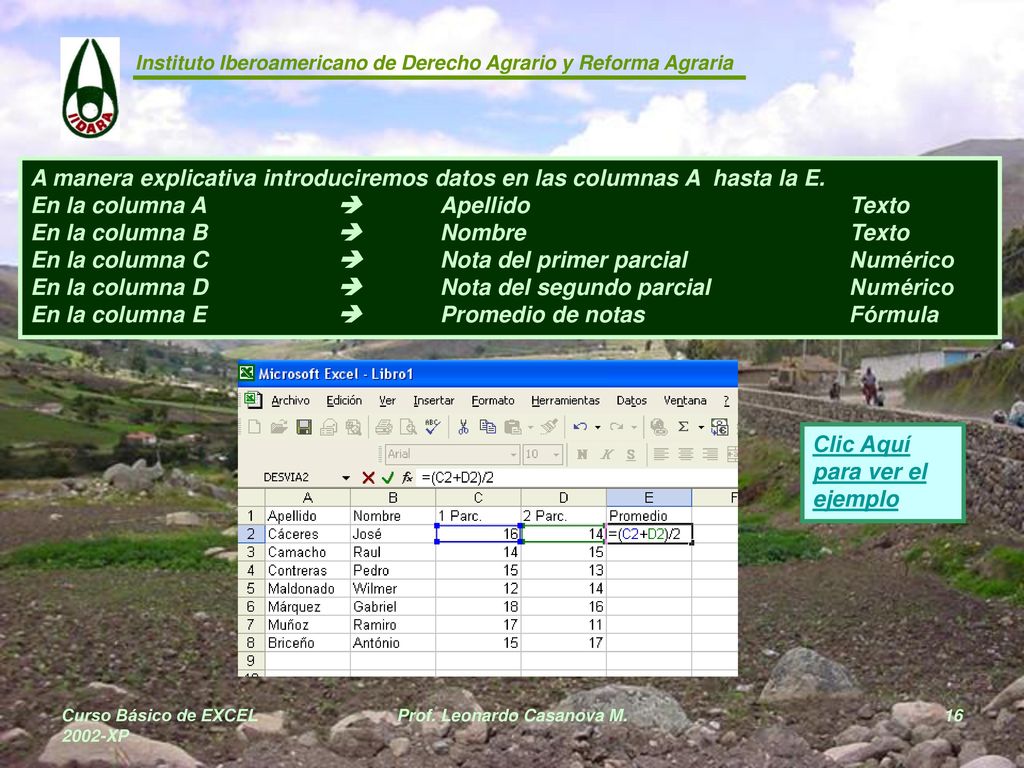Select column D header
Screen dimensions: 1024x768
[564, 498]
